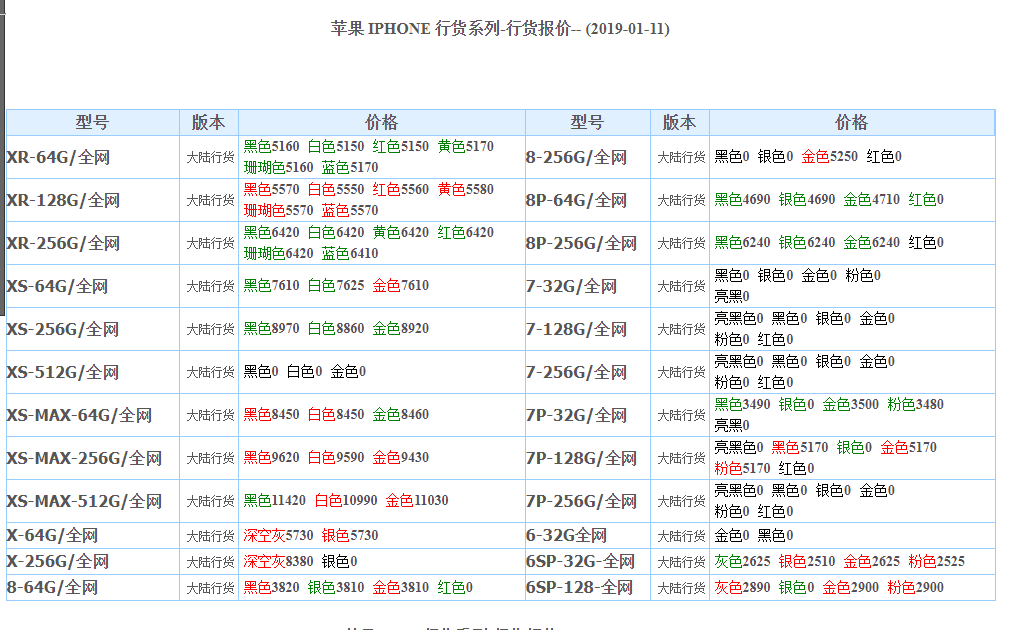Click price 黑色8970 in XS-256G row
The width and height of the screenshot is (1012, 630).
point(271,329)
